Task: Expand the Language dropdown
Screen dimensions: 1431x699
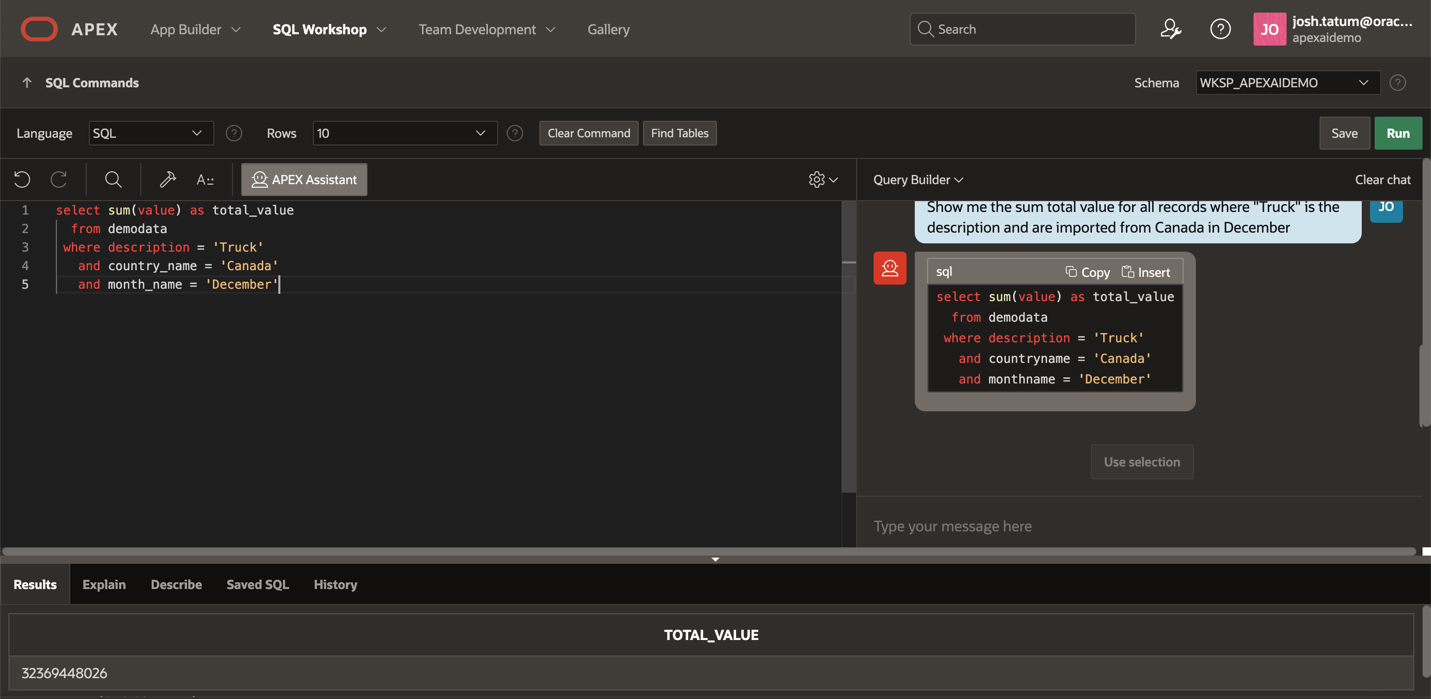Action: pyautogui.click(x=150, y=133)
